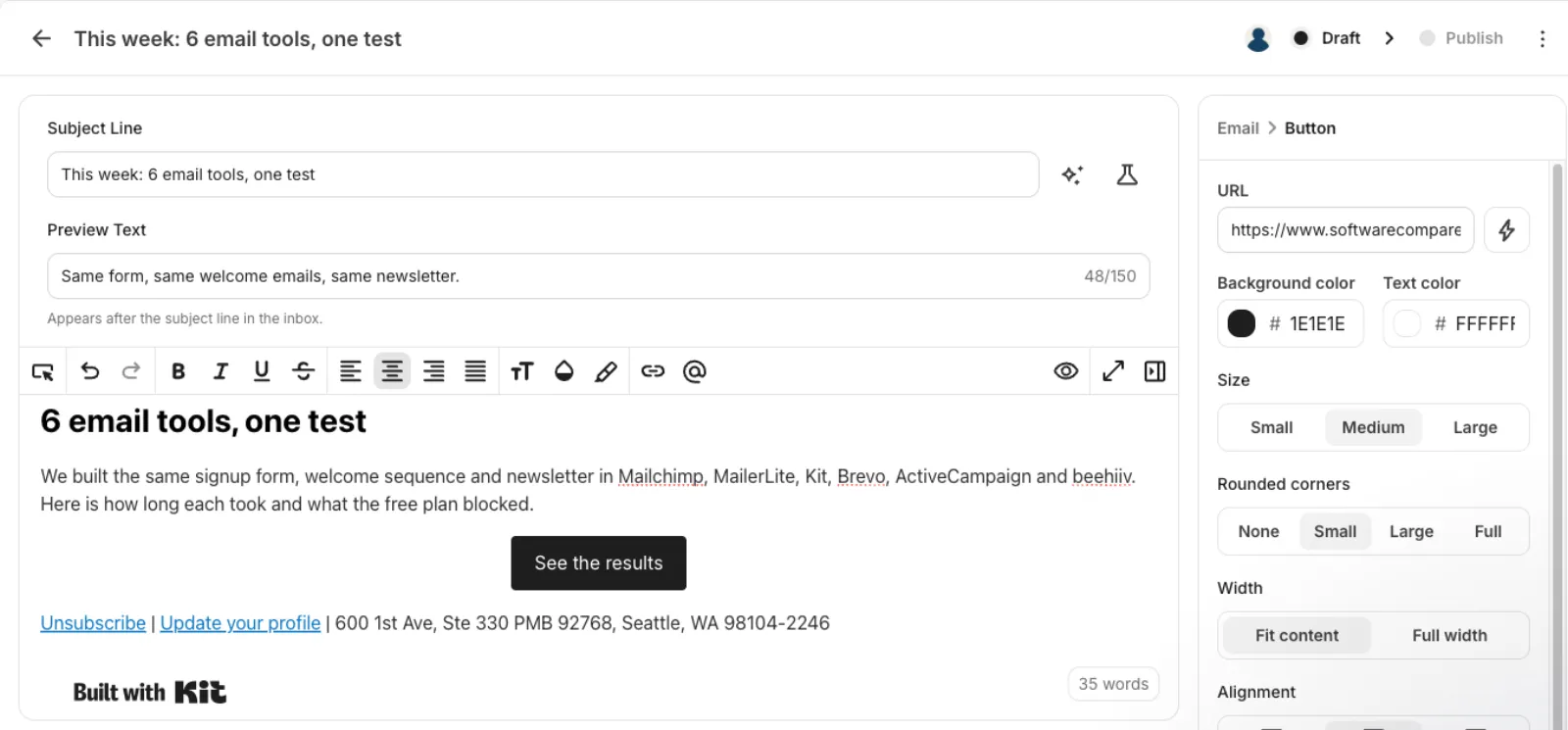1568x730 pixels.
Task: Insert a link with the chain icon
Action: tap(653, 371)
